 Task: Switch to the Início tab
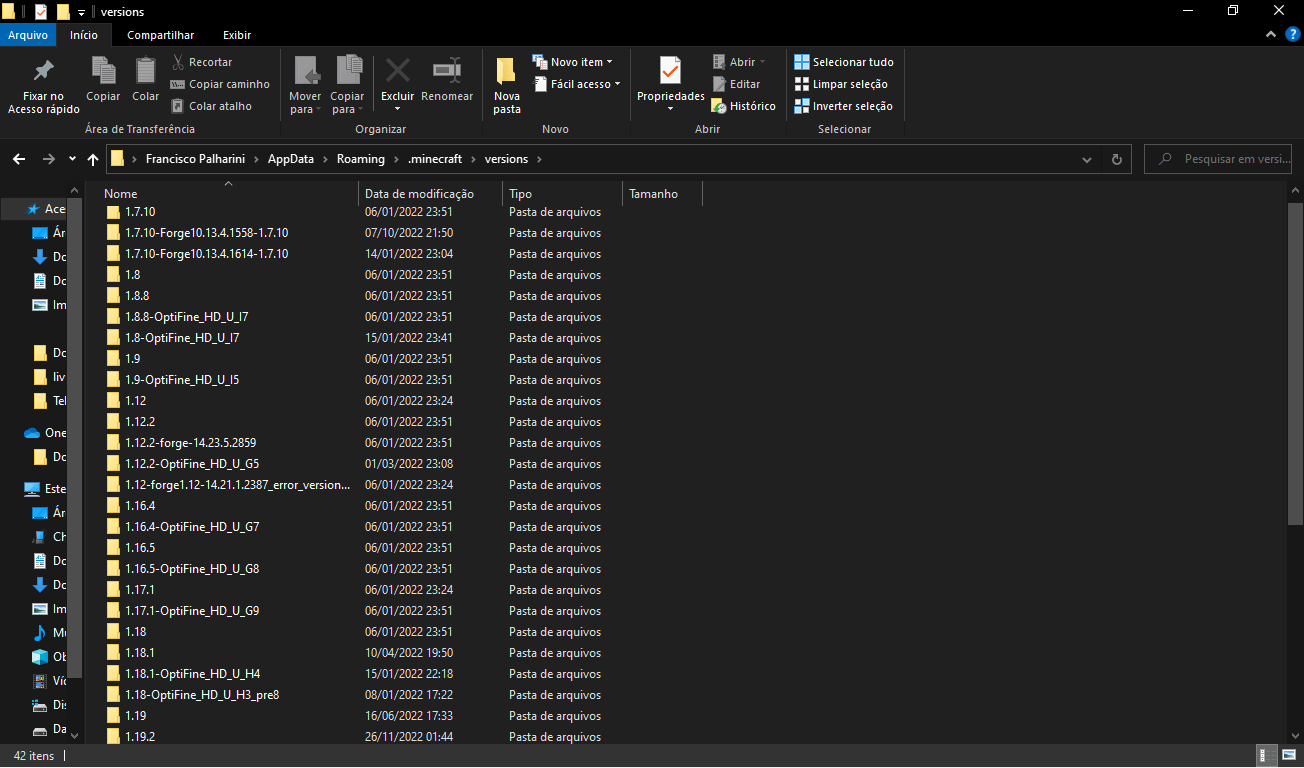click(84, 35)
